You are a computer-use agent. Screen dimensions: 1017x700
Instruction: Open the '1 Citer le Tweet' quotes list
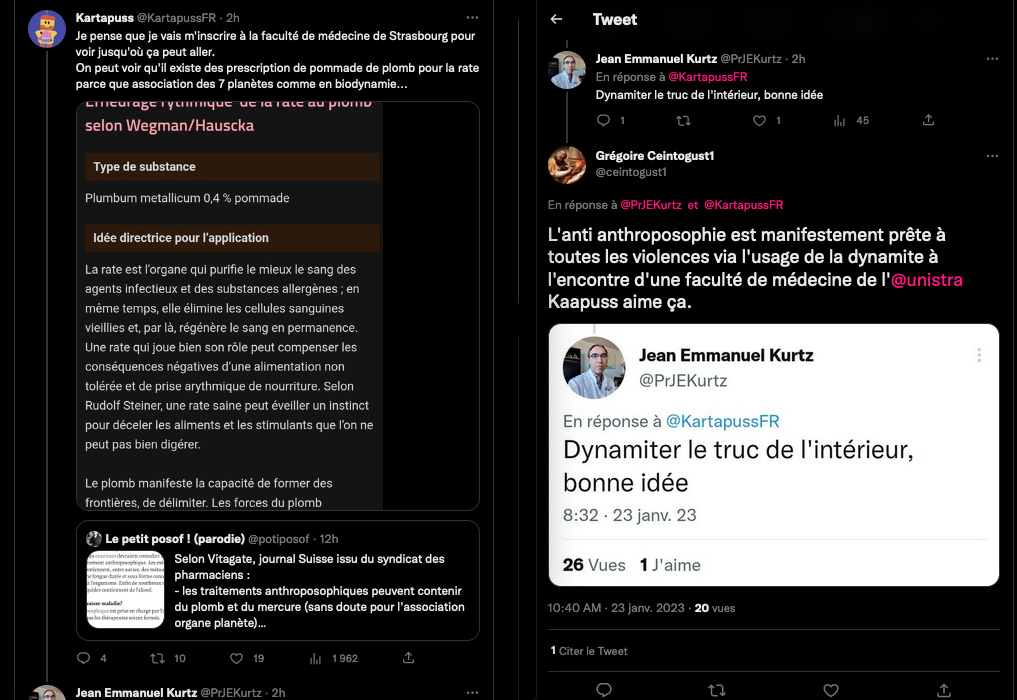(x=589, y=651)
